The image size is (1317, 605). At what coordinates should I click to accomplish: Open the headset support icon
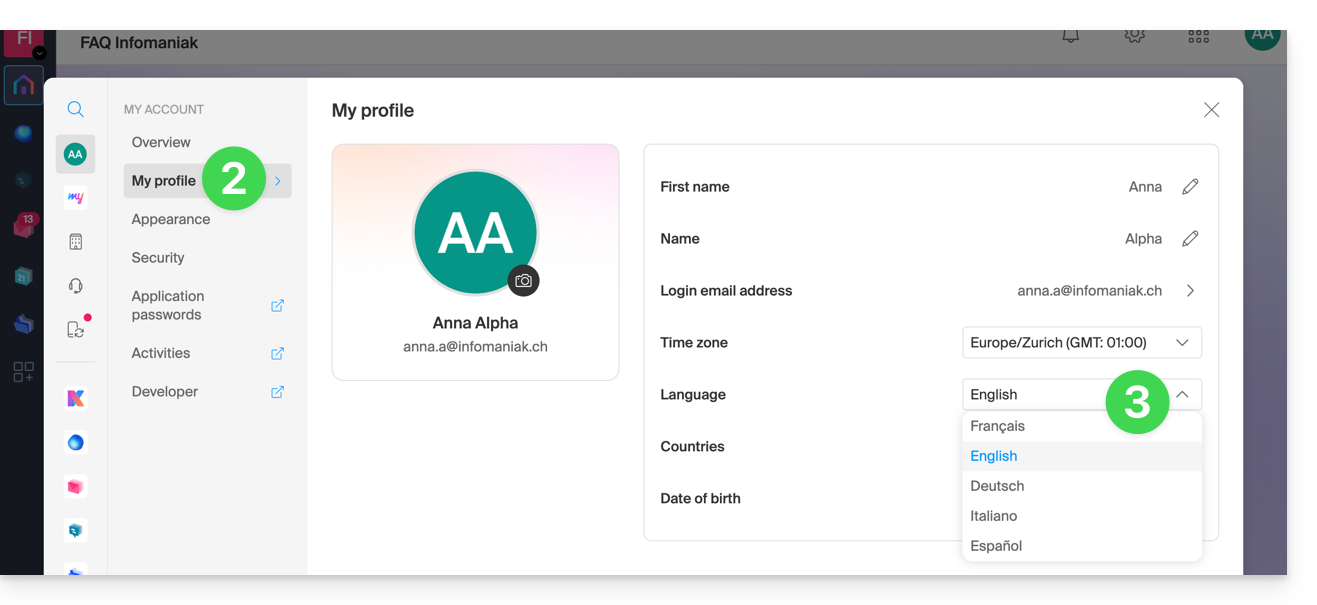click(75, 286)
